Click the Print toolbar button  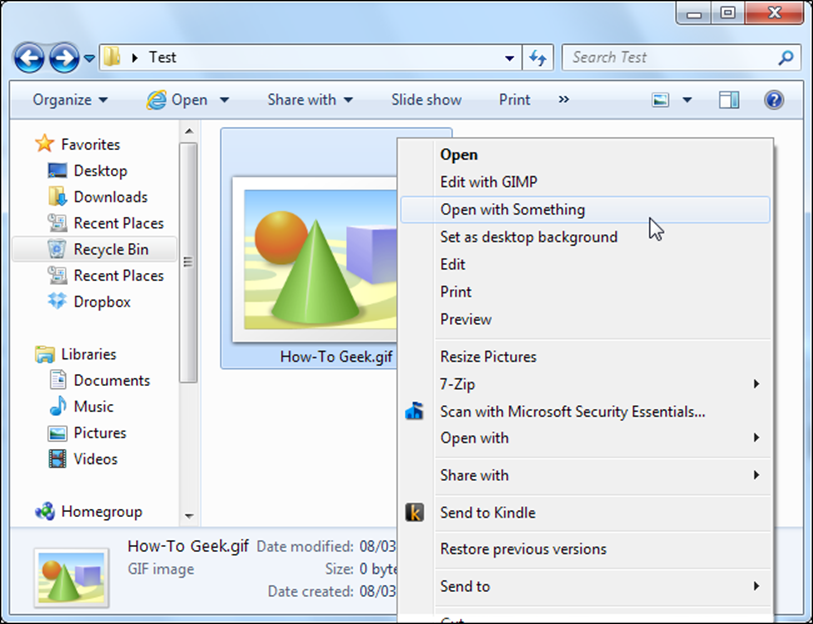pyautogui.click(x=513, y=99)
